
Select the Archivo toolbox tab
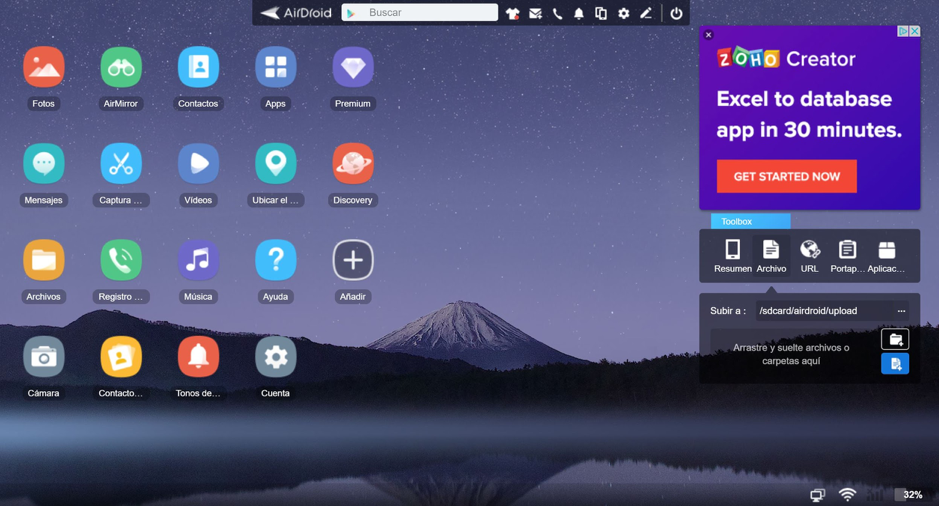[771, 256]
